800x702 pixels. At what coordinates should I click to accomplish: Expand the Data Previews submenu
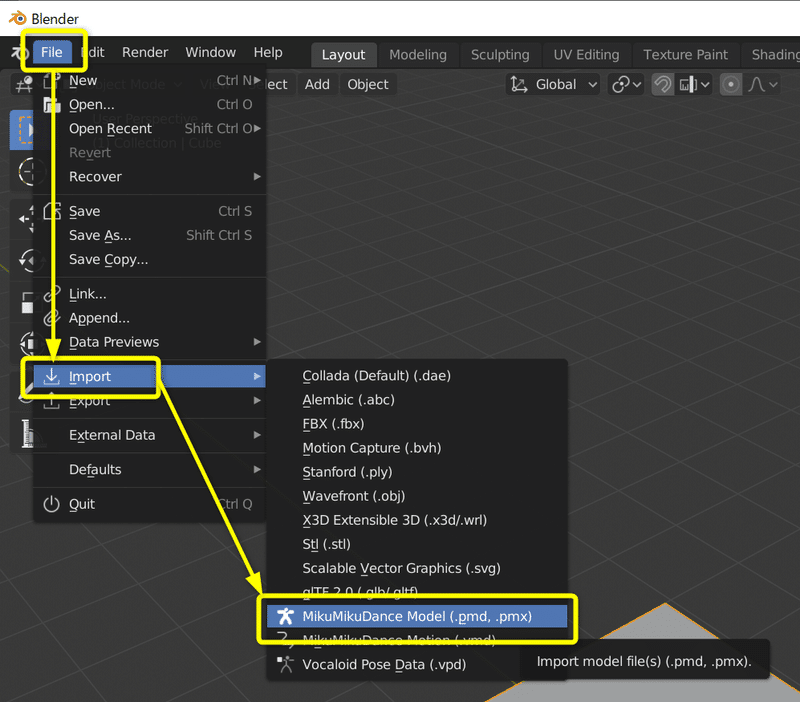[150, 342]
